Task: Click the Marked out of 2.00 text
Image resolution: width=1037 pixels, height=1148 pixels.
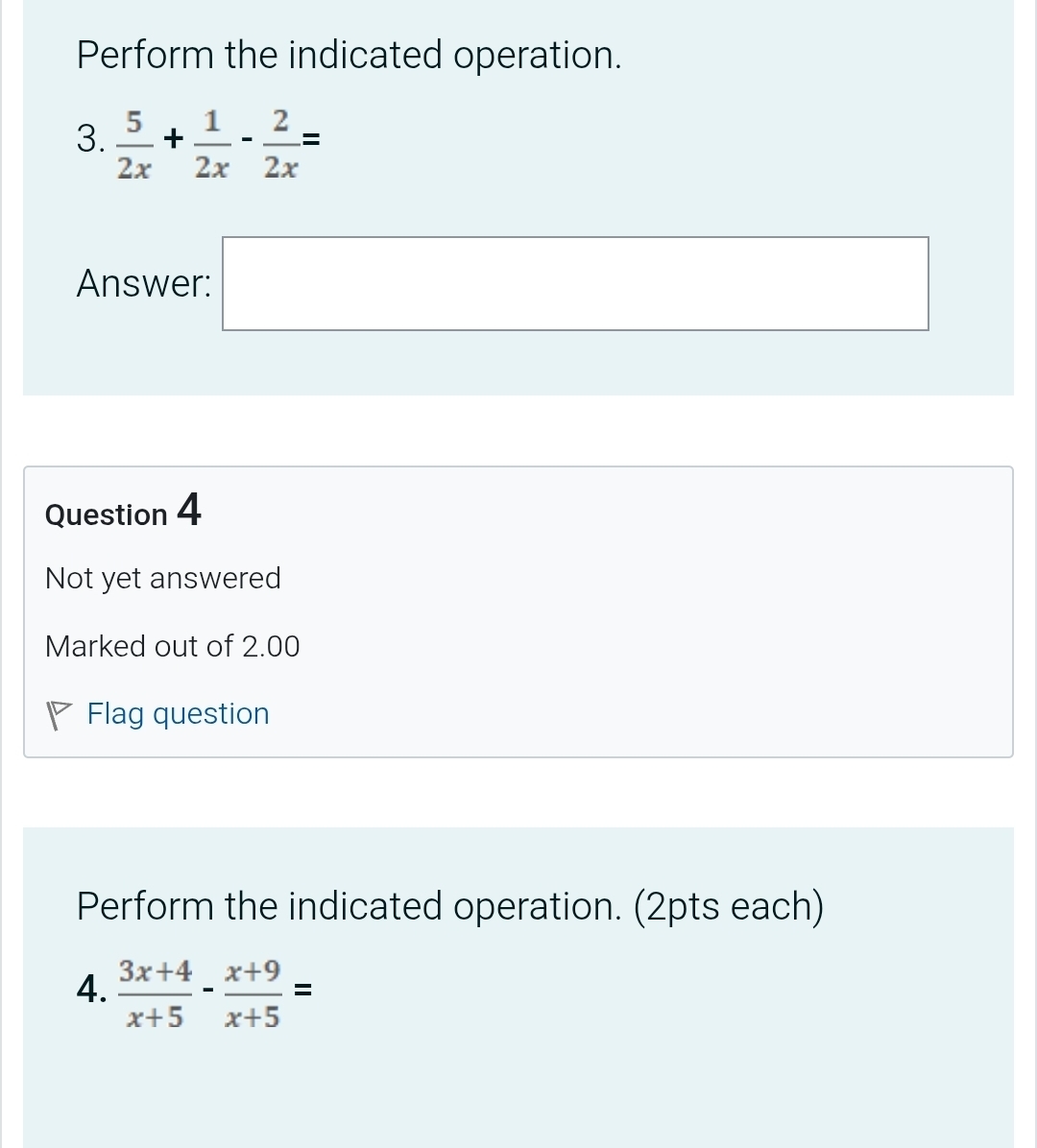Action: pos(172,646)
